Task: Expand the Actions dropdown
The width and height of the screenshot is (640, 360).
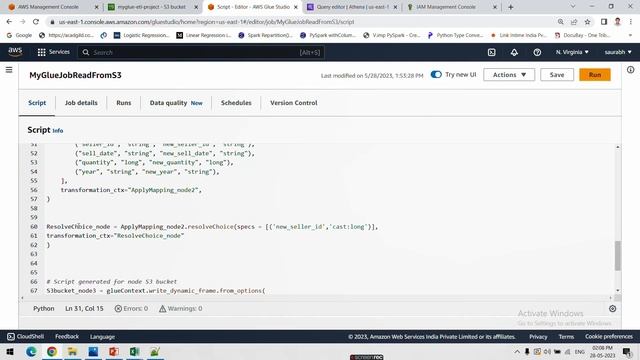Action: [509, 75]
